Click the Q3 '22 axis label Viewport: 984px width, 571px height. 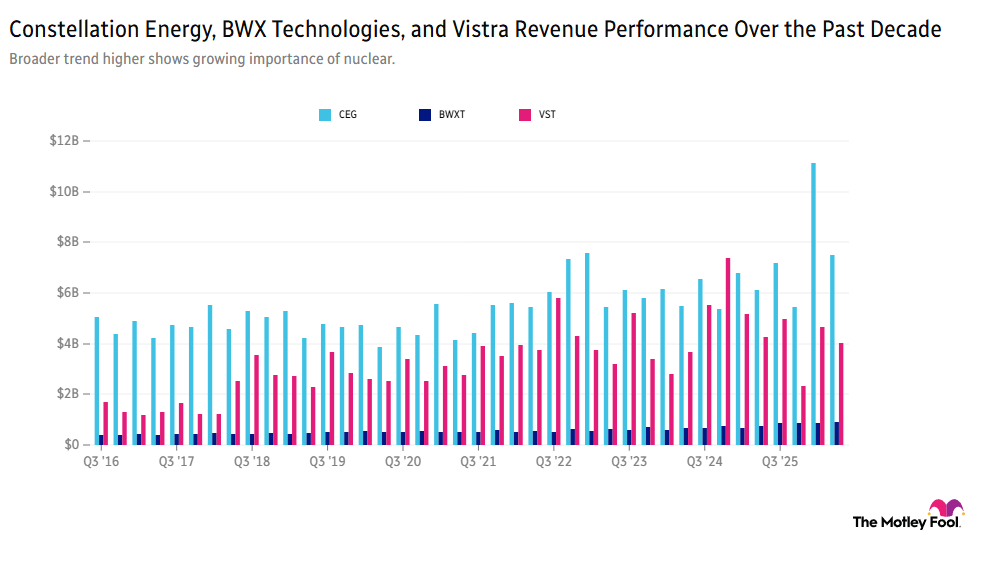[554, 462]
